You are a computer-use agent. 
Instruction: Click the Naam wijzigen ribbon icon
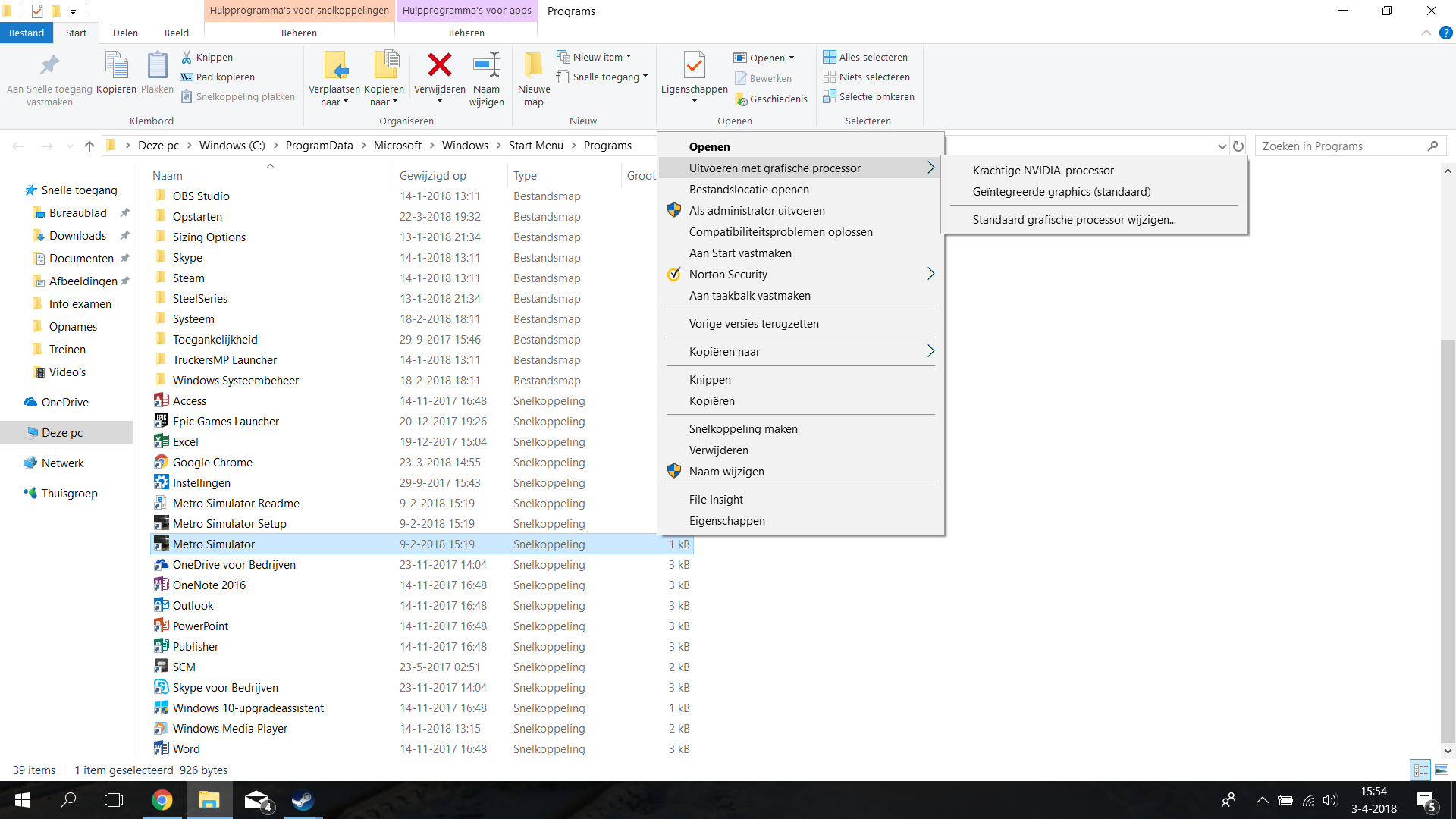[x=487, y=65]
